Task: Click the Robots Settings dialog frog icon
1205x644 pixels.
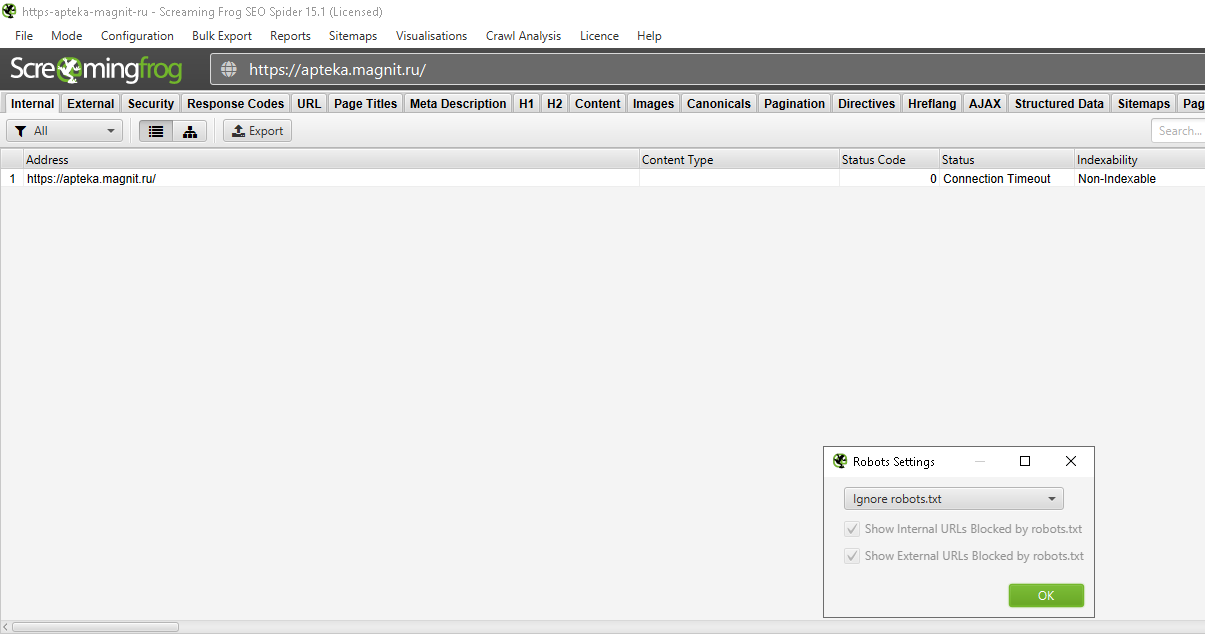Action: pyautogui.click(x=840, y=462)
